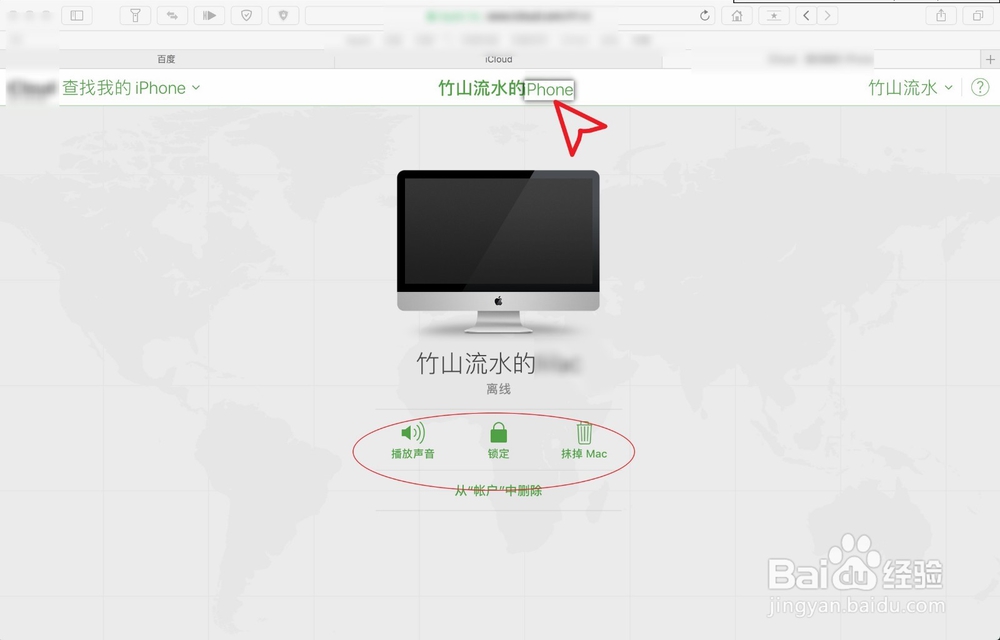The height and width of the screenshot is (640, 1000).
Task: Click the 从"帐户"中删除 link
Action: (498, 490)
